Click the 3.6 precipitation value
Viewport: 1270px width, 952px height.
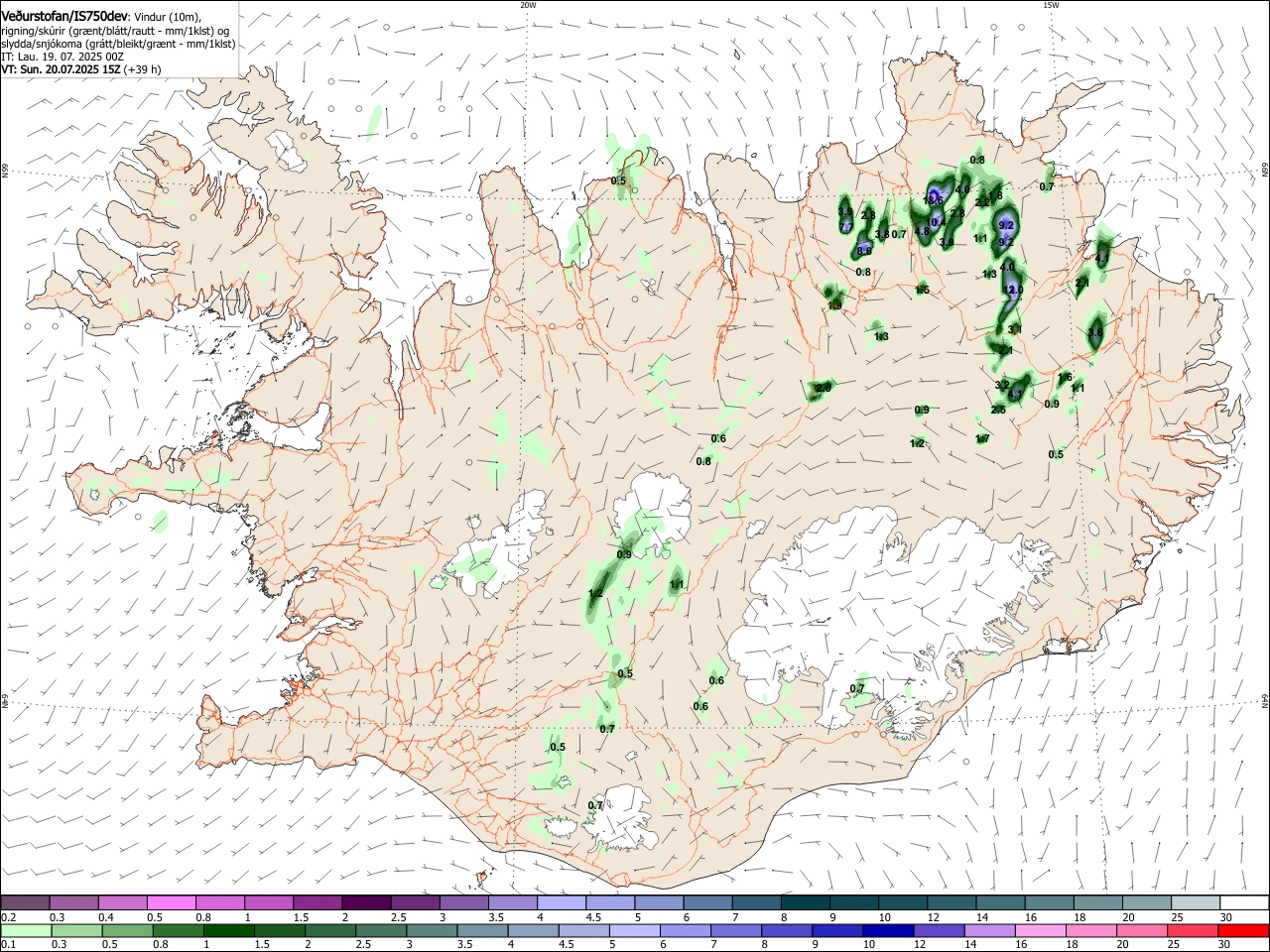(1095, 332)
